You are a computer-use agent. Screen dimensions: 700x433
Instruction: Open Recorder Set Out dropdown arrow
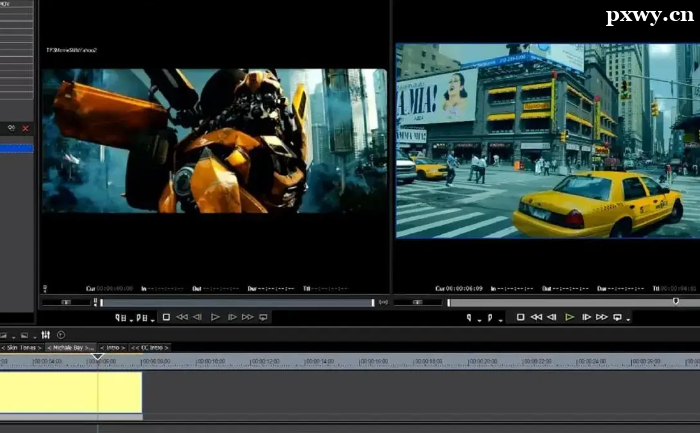click(500, 321)
